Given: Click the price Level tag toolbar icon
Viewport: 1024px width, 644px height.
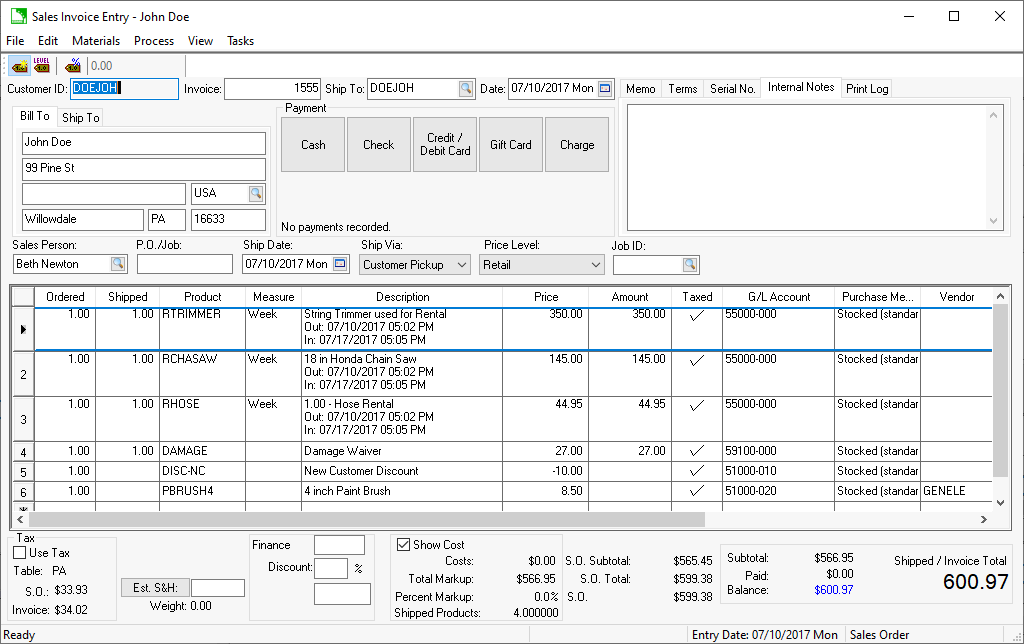Looking at the screenshot, I should coord(42,66).
